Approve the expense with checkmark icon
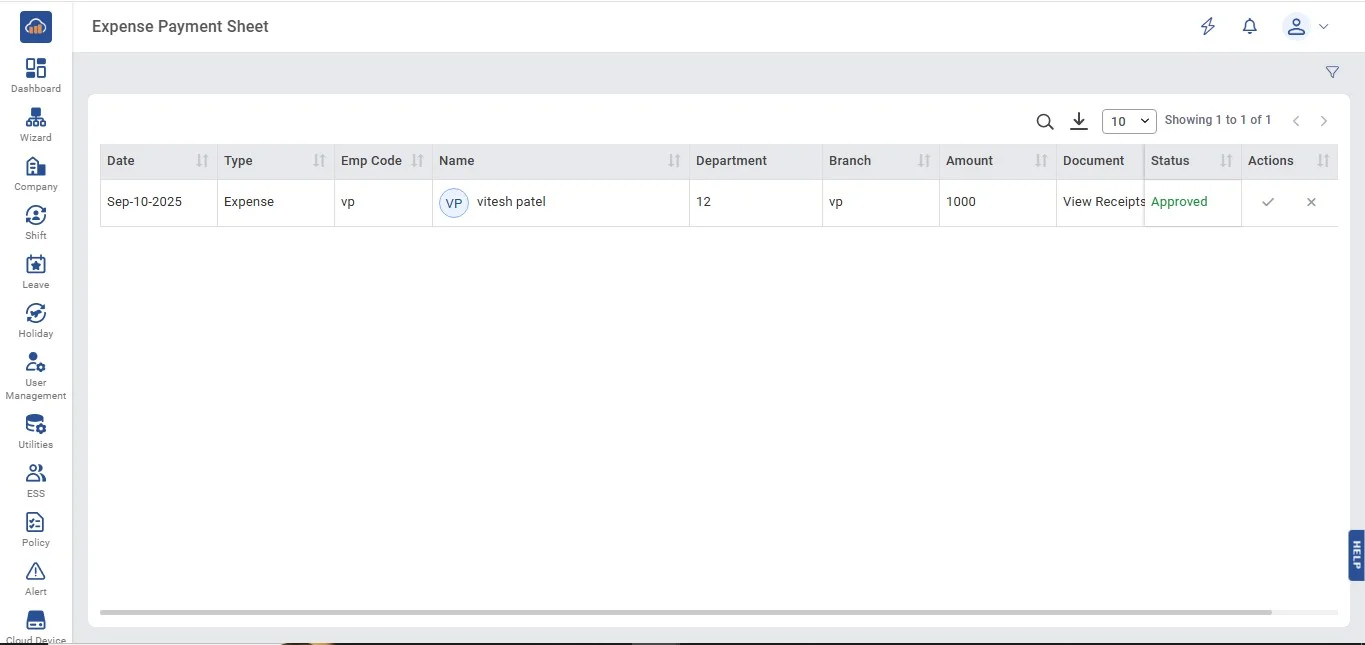Screen dimensions: 1365x645 pyautogui.click(x=1268, y=202)
